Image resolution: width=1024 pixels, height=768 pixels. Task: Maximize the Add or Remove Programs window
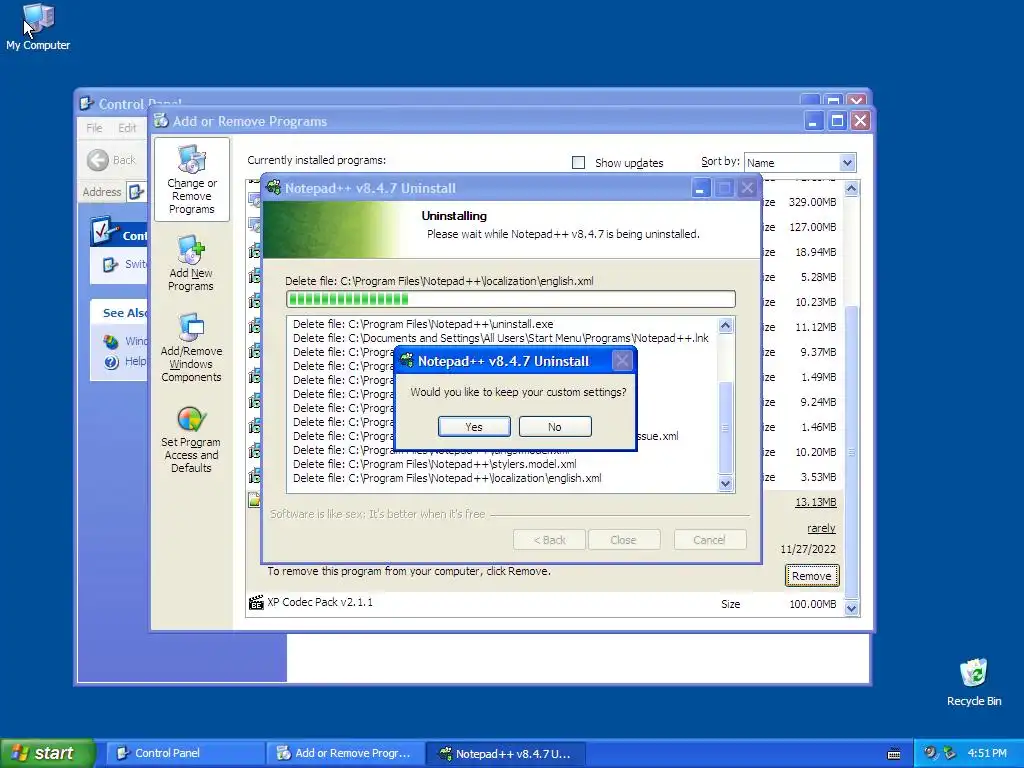pos(837,121)
